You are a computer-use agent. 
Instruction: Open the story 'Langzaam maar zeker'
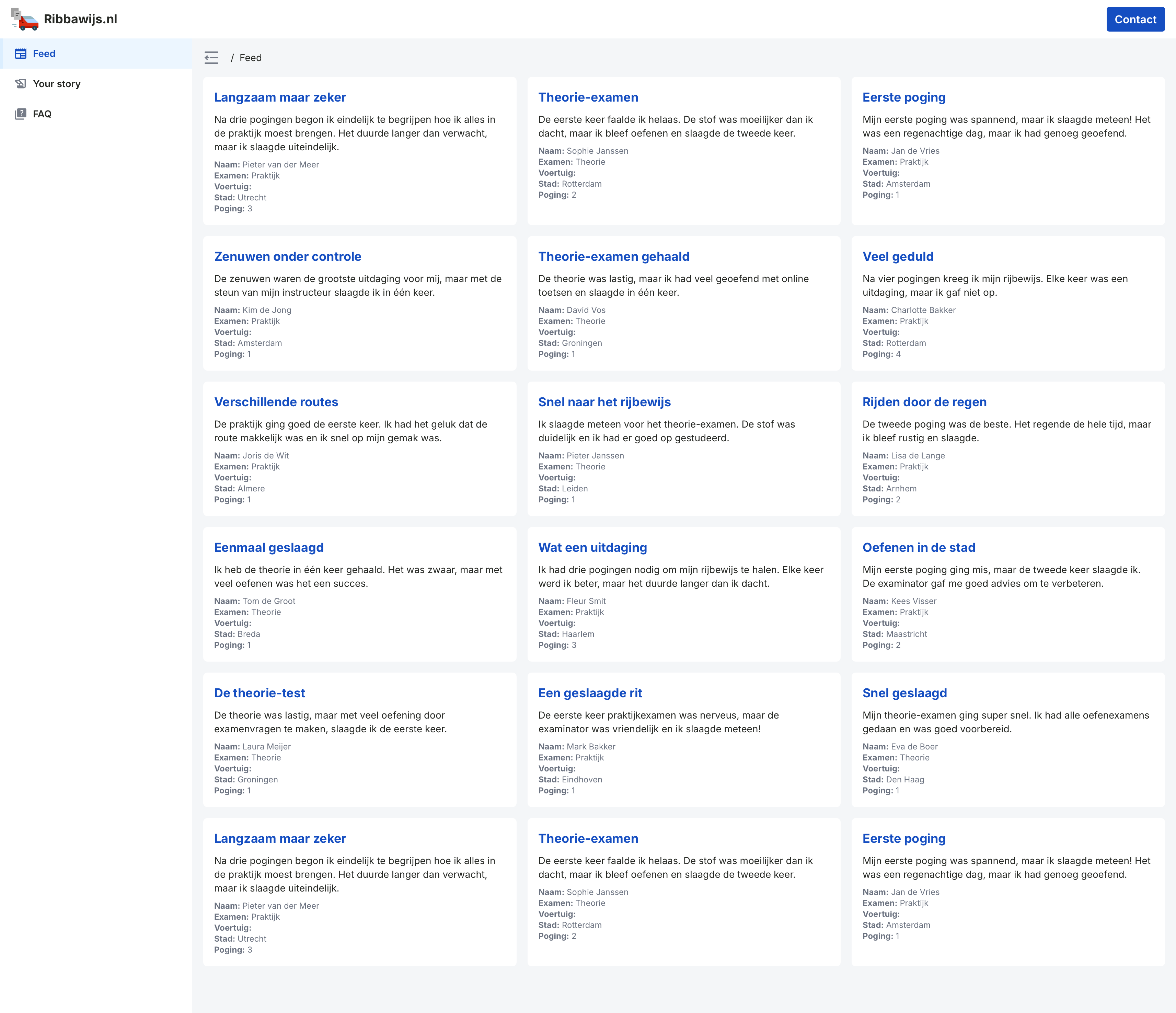pos(280,97)
